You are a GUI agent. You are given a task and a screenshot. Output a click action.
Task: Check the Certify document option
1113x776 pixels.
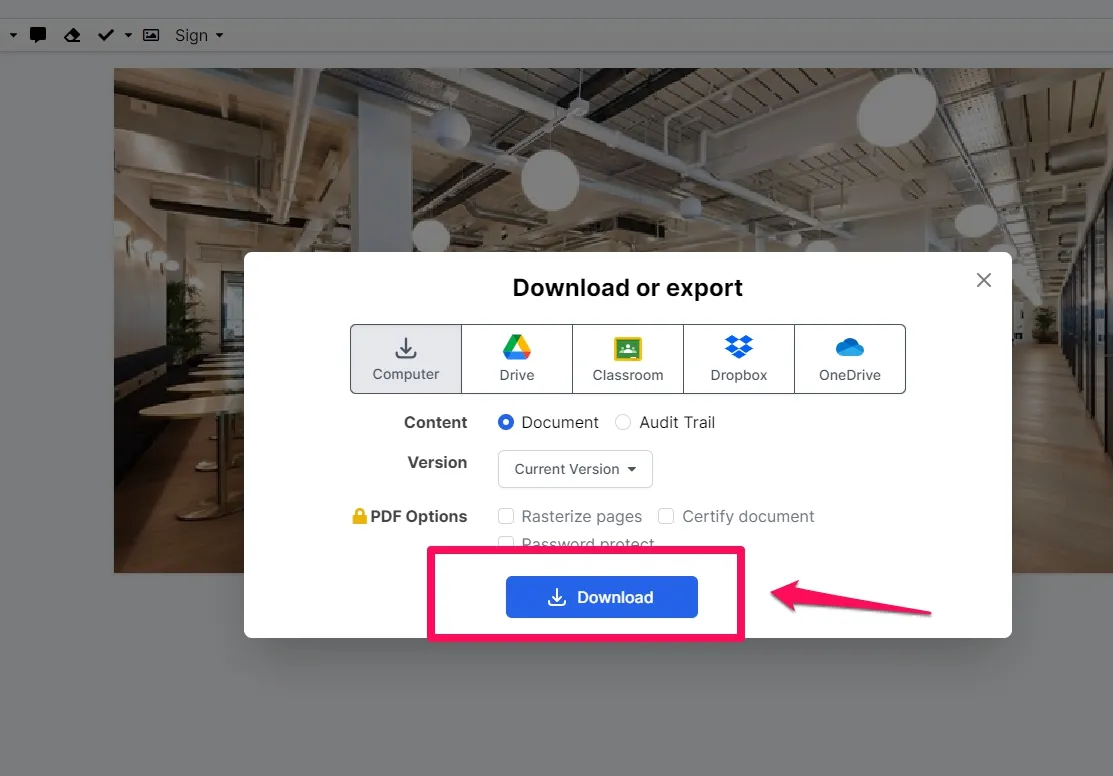[666, 516]
